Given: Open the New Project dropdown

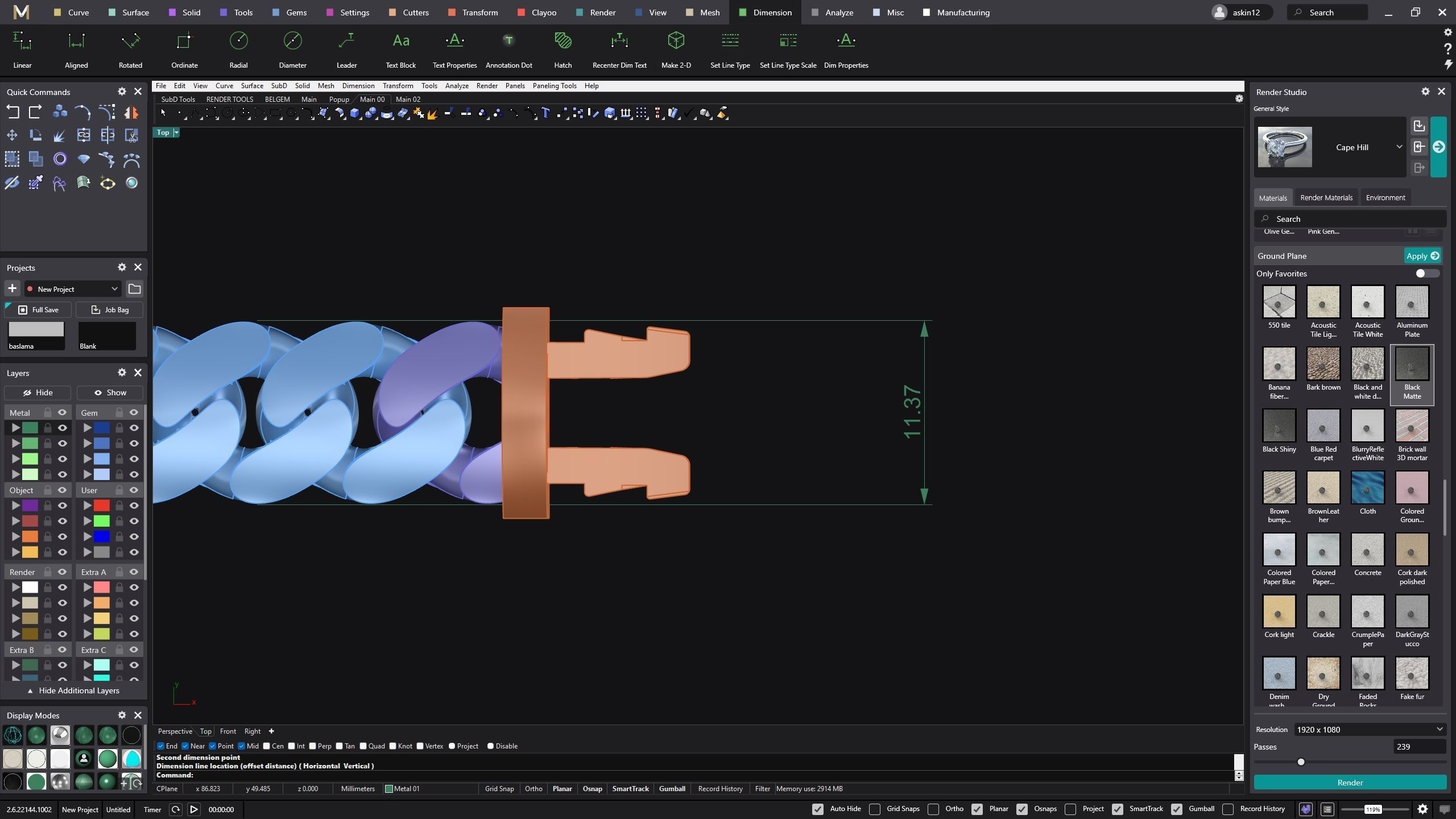Looking at the screenshot, I should pyautogui.click(x=114, y=289).
